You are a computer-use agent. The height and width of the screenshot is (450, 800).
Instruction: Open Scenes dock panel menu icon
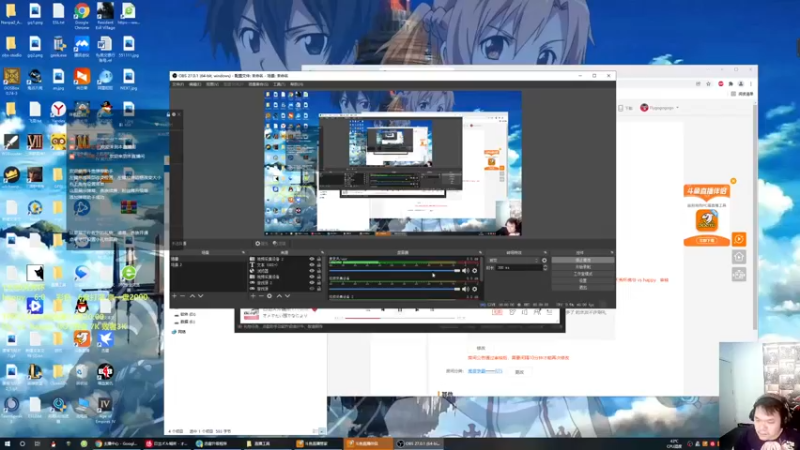click(x=243, y=253)
